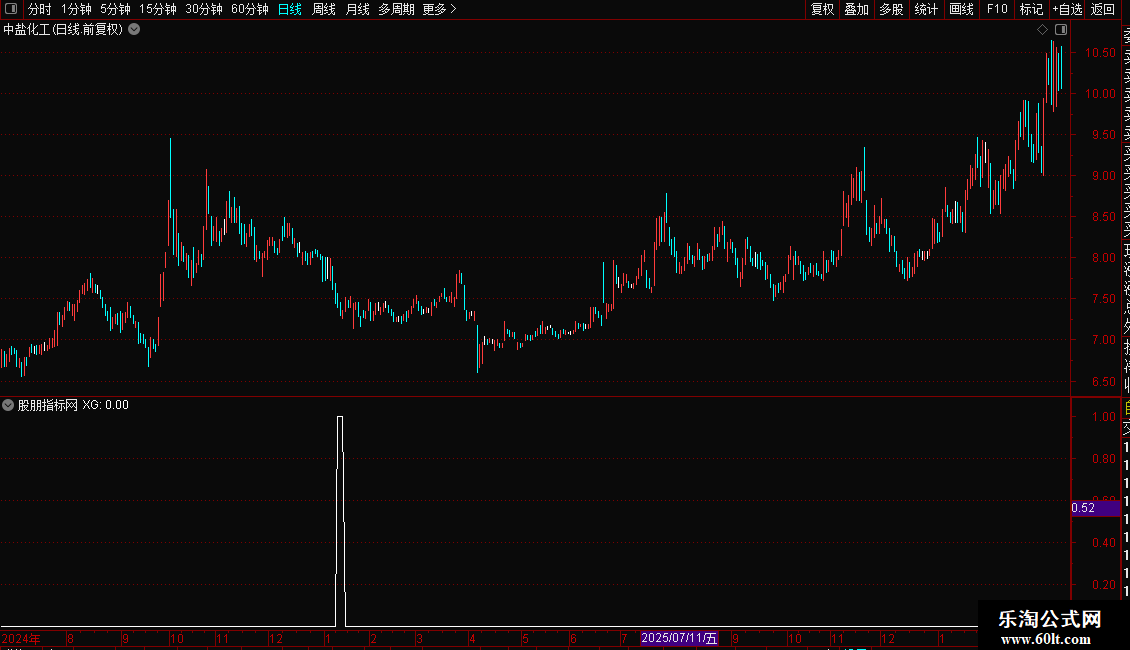The width and height of the screenshot is (1130, 650).
Task: Open the 统计 statistics tool
Action: tap(926, 9)
